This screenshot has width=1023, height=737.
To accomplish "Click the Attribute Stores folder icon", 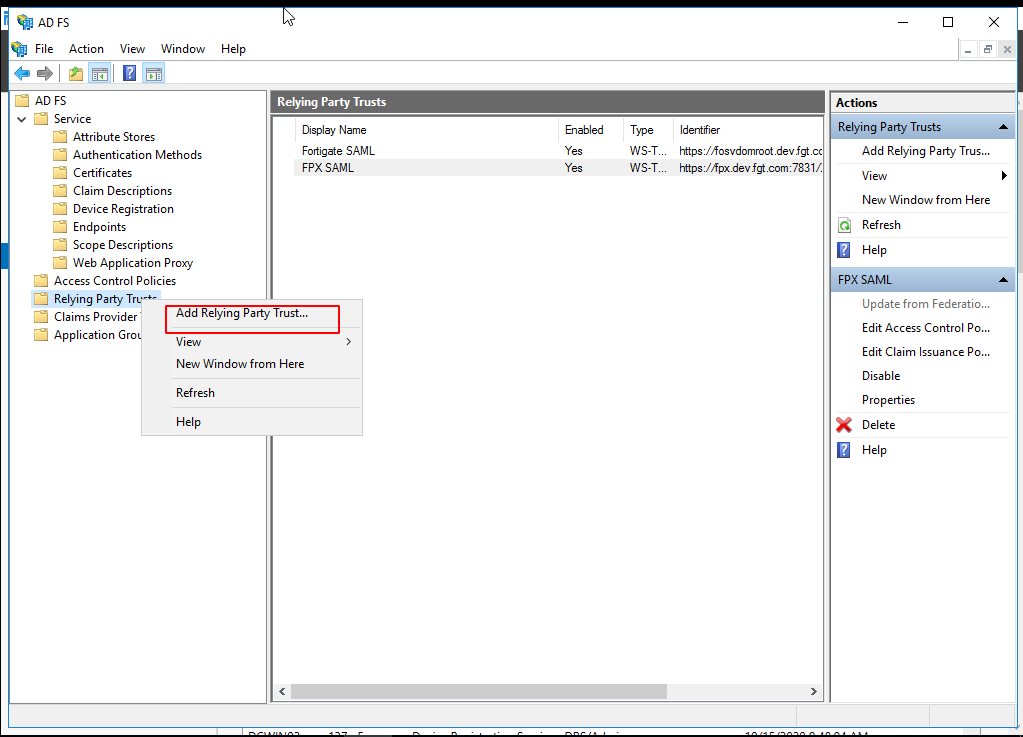I will pos(60,136).
